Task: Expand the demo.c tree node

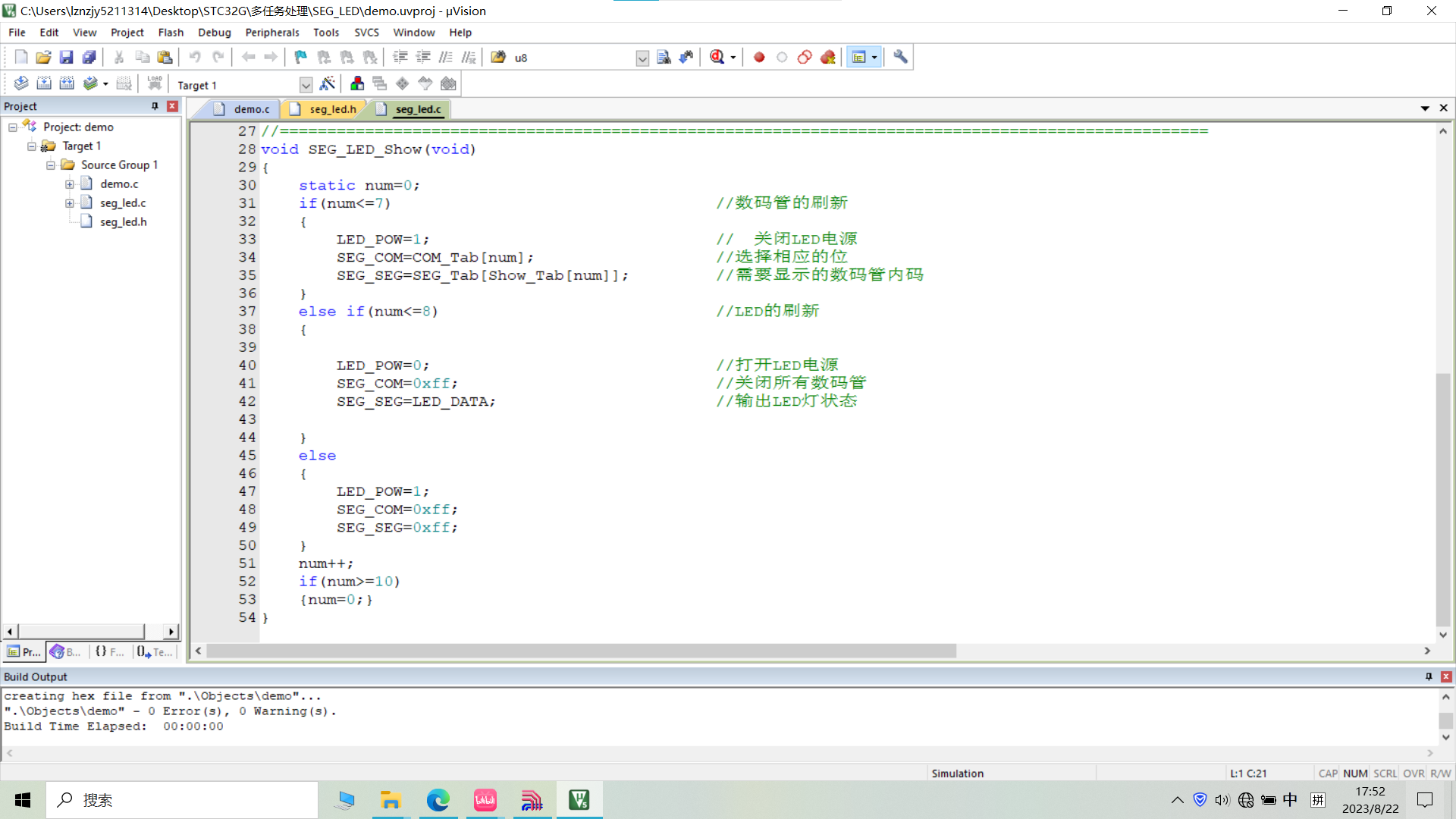Action: (70, 184)
